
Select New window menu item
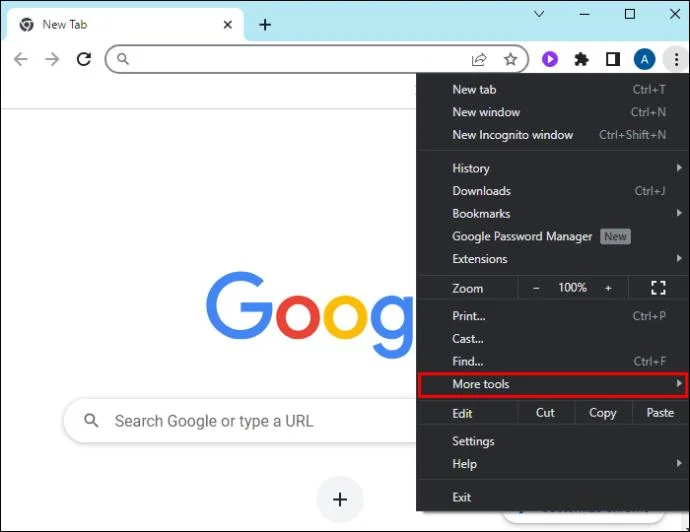click(553, 112)
